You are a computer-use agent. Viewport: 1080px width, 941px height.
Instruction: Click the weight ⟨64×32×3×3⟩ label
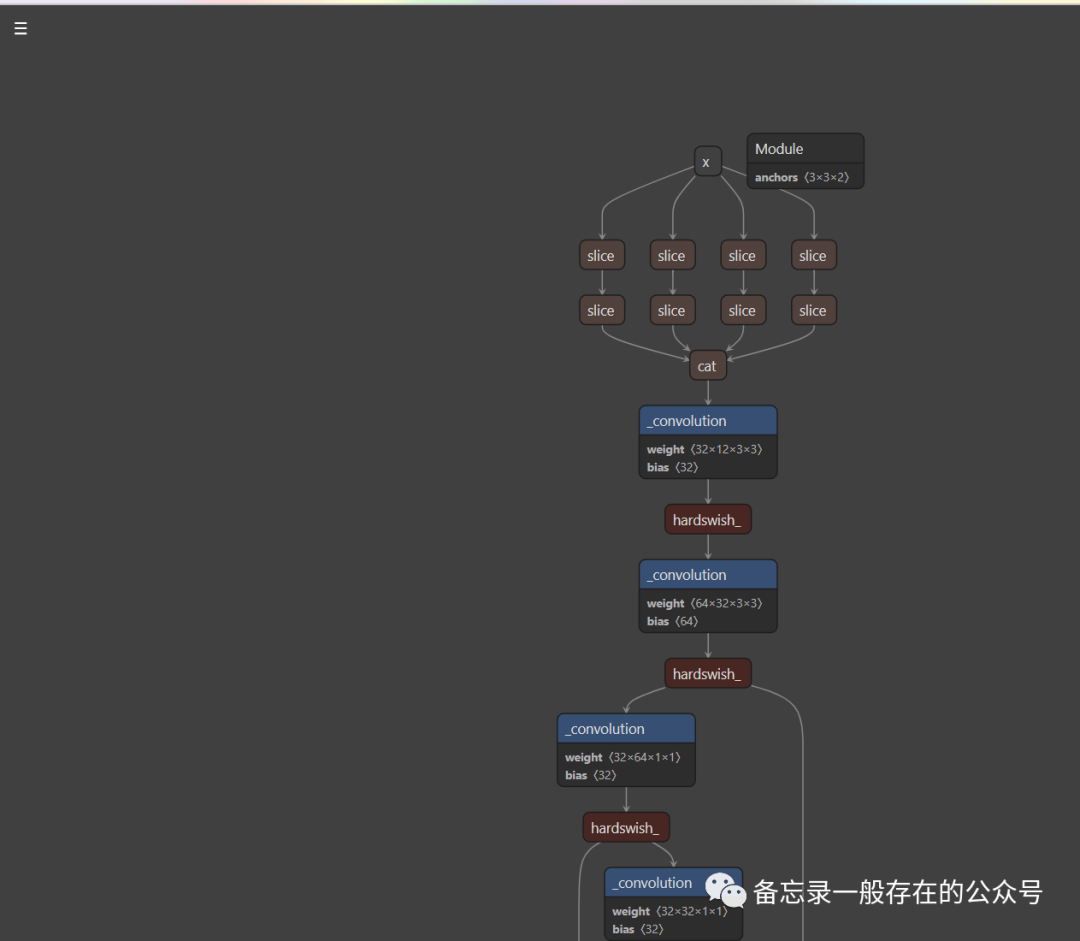[707, 603]
